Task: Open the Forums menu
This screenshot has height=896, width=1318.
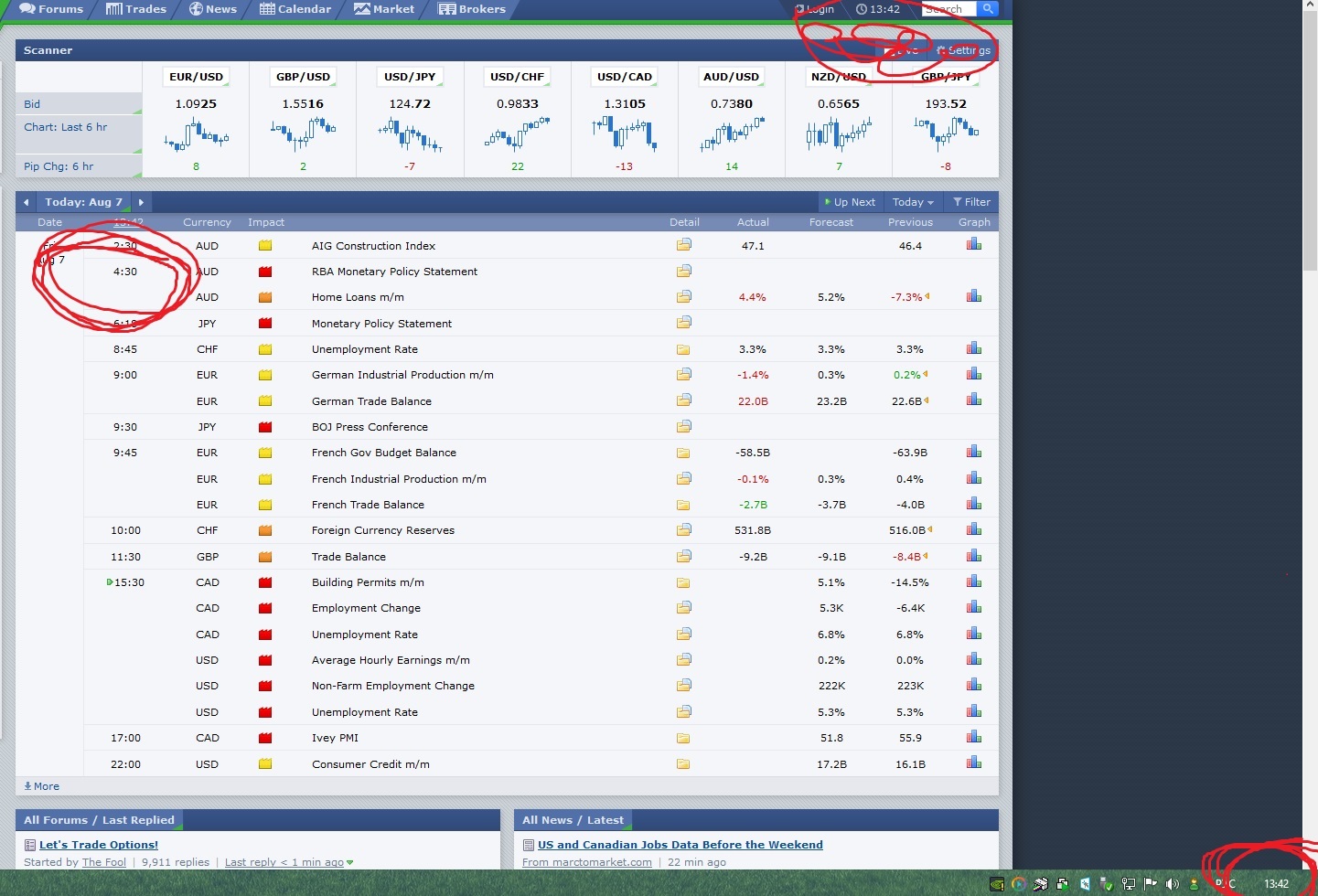Action: 51,9
